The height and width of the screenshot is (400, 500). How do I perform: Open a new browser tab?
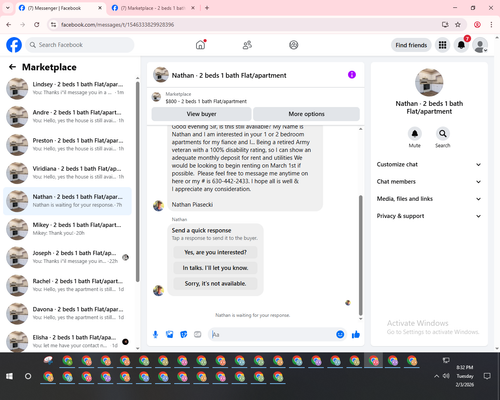(x=207, y=8)
